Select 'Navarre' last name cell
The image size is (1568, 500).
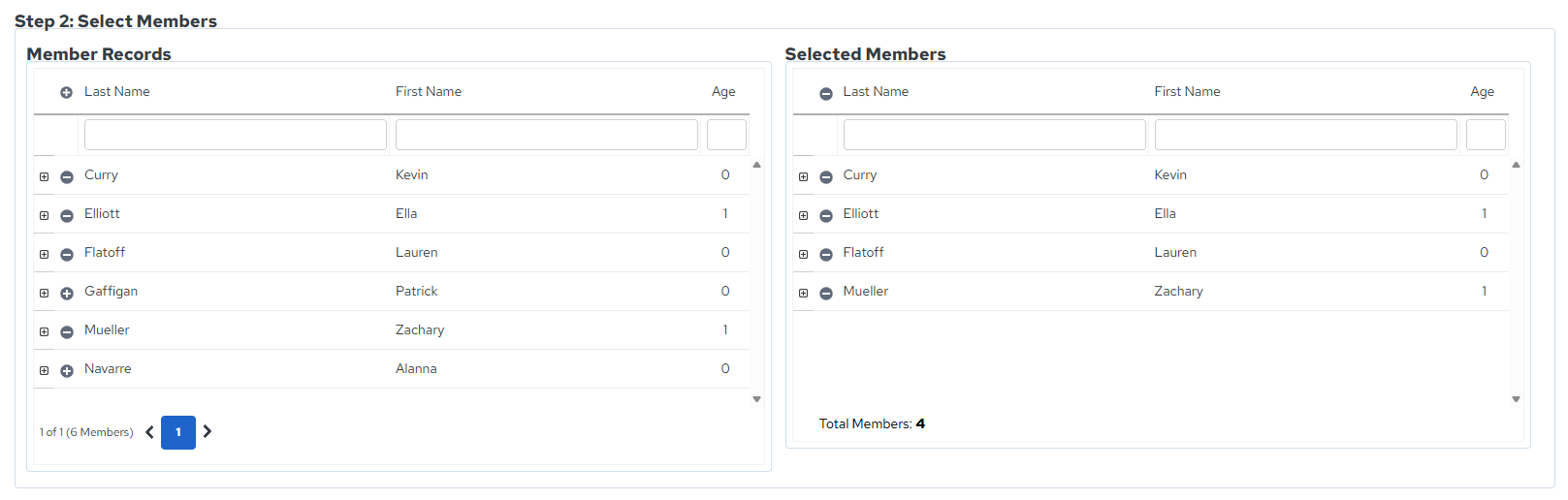pos(108,368)
